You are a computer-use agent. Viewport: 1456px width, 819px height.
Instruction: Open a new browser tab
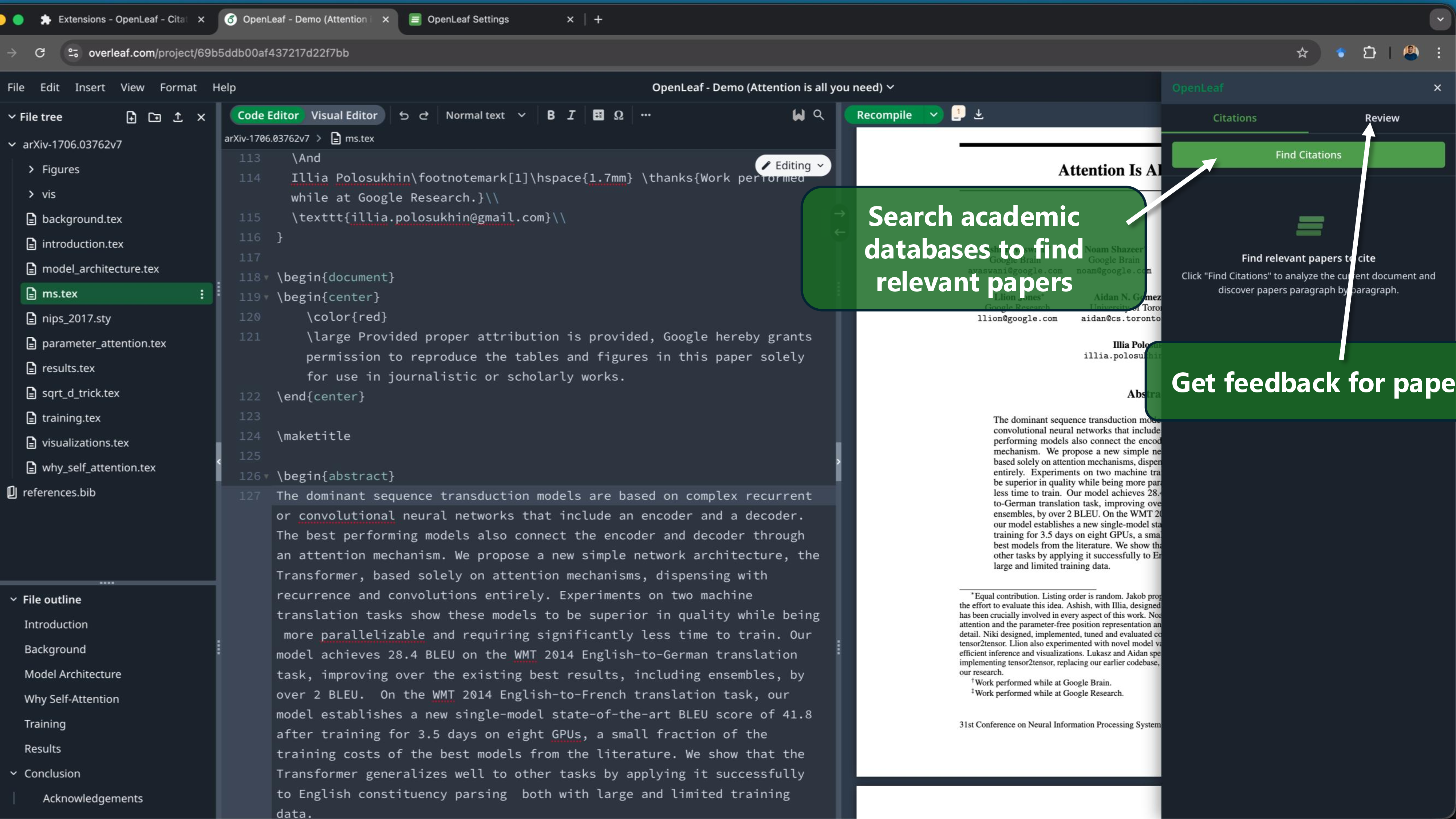(598, 19)
